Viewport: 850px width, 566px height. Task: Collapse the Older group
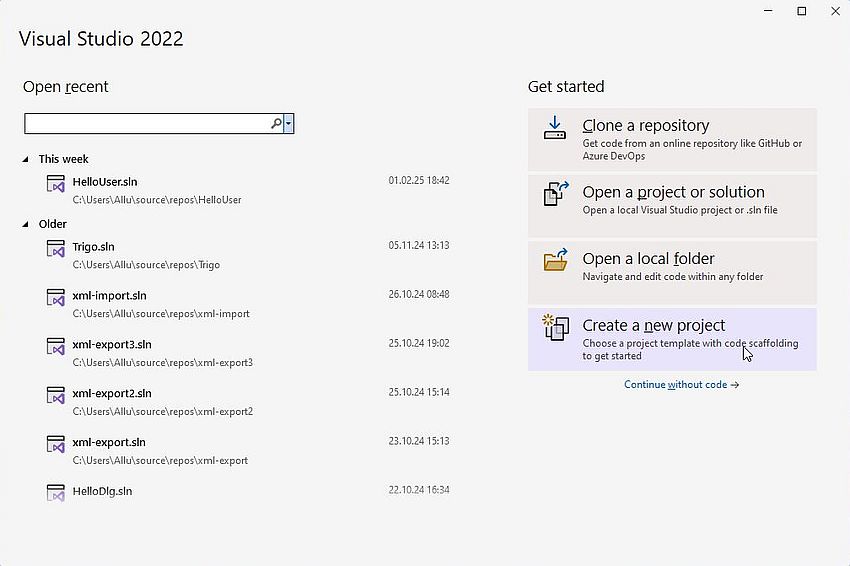25,224
